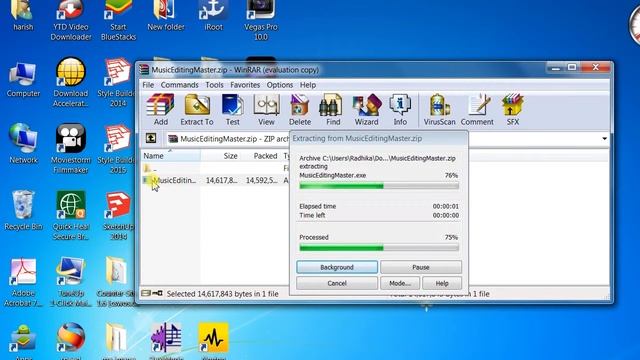
Task: Sort by the Packed column header
Action: click(x=261, y=156)
